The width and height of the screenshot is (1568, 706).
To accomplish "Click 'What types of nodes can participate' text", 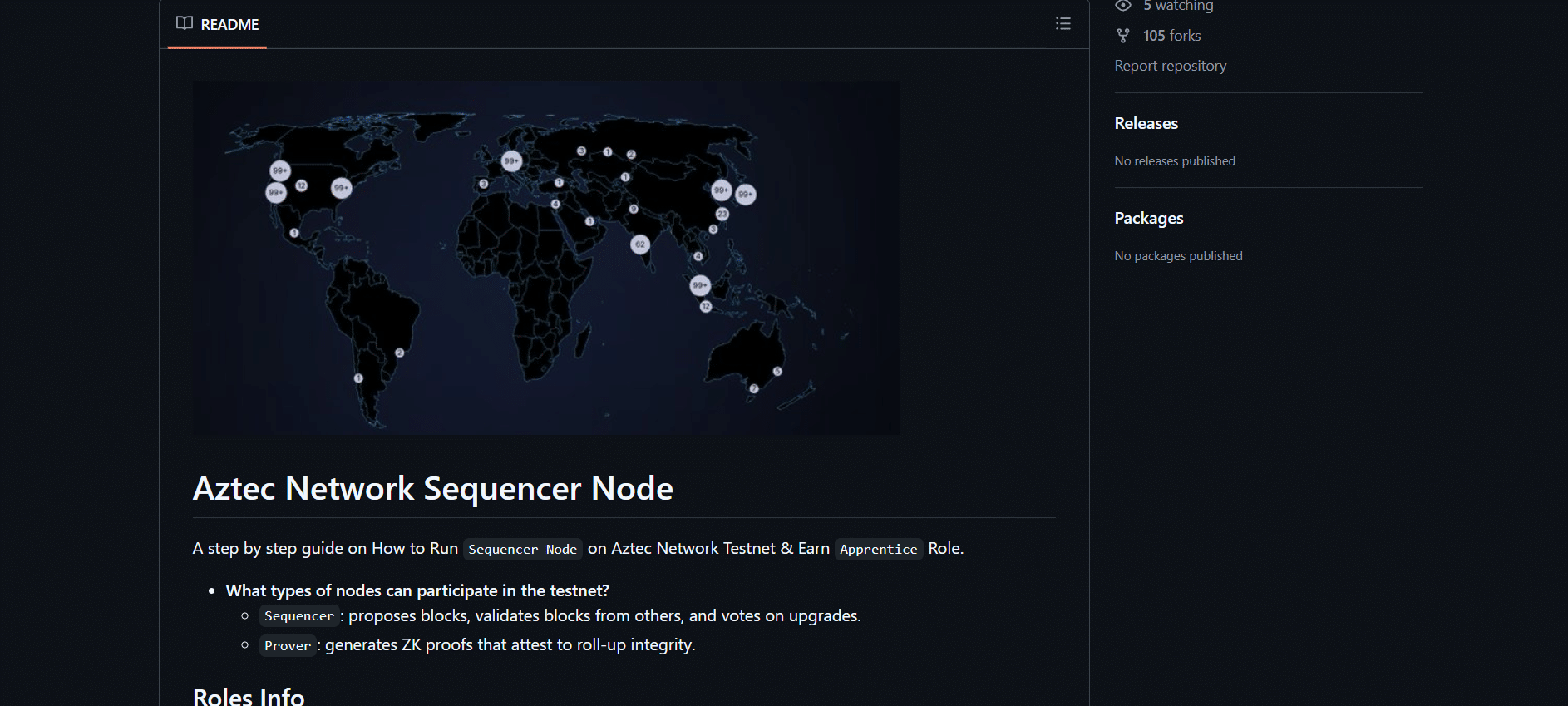I will 417,590.
